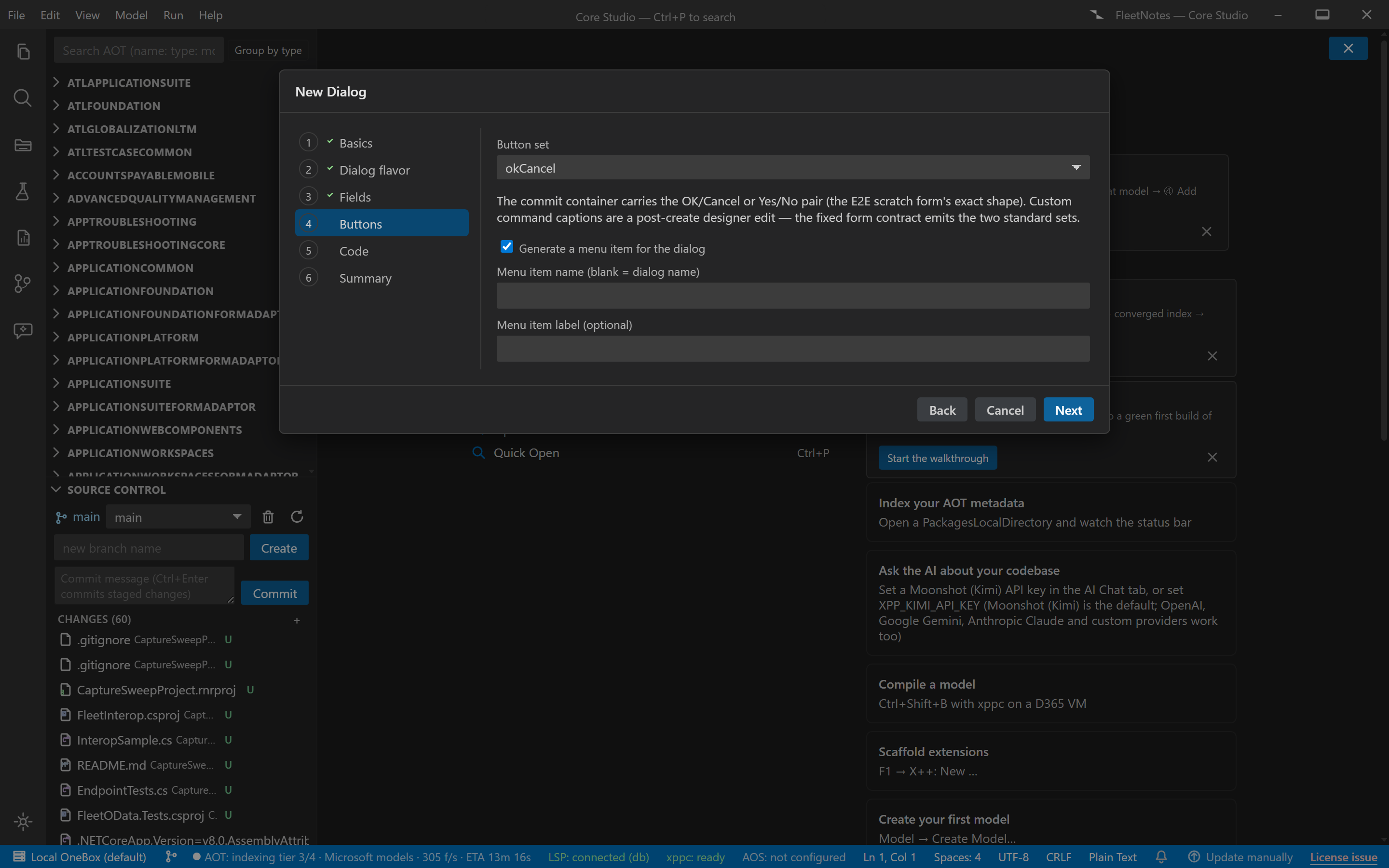
Task: Click Start the walkthrough button
Action: [x=938, y=458]
